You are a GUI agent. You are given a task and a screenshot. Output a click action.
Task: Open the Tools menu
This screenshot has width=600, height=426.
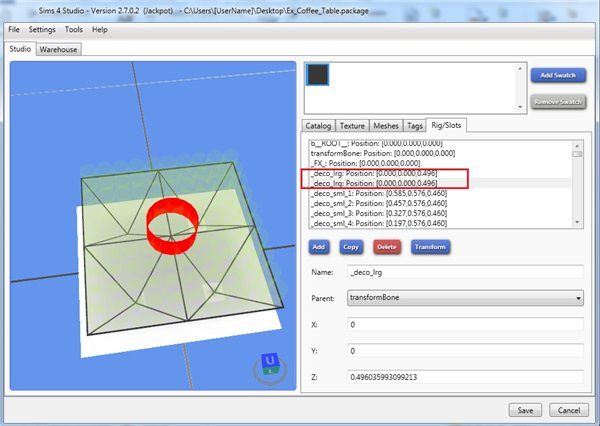74,30
